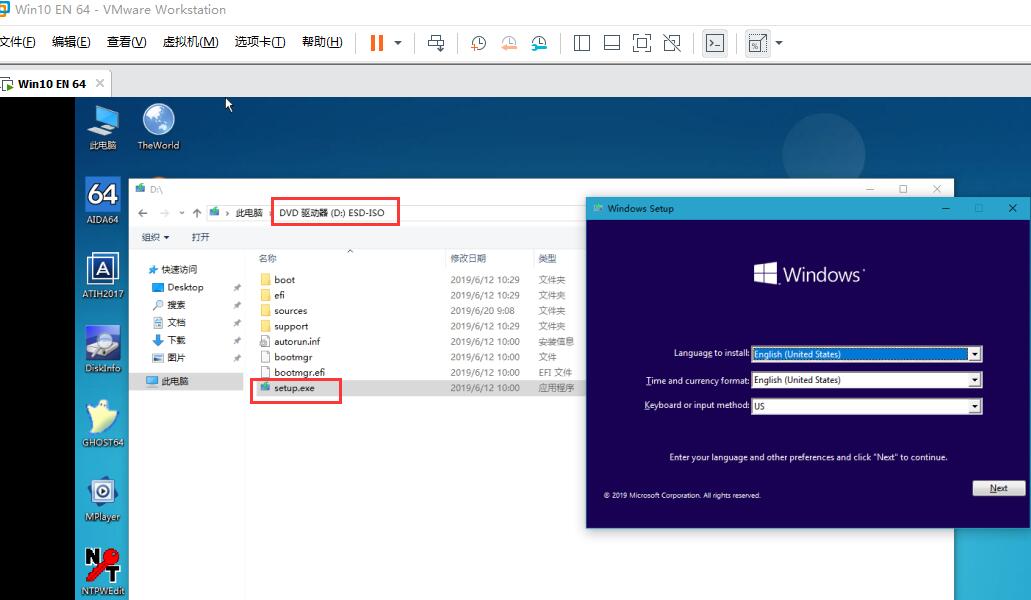Click 此电脑 in the address bar

(x=249, y=213)
